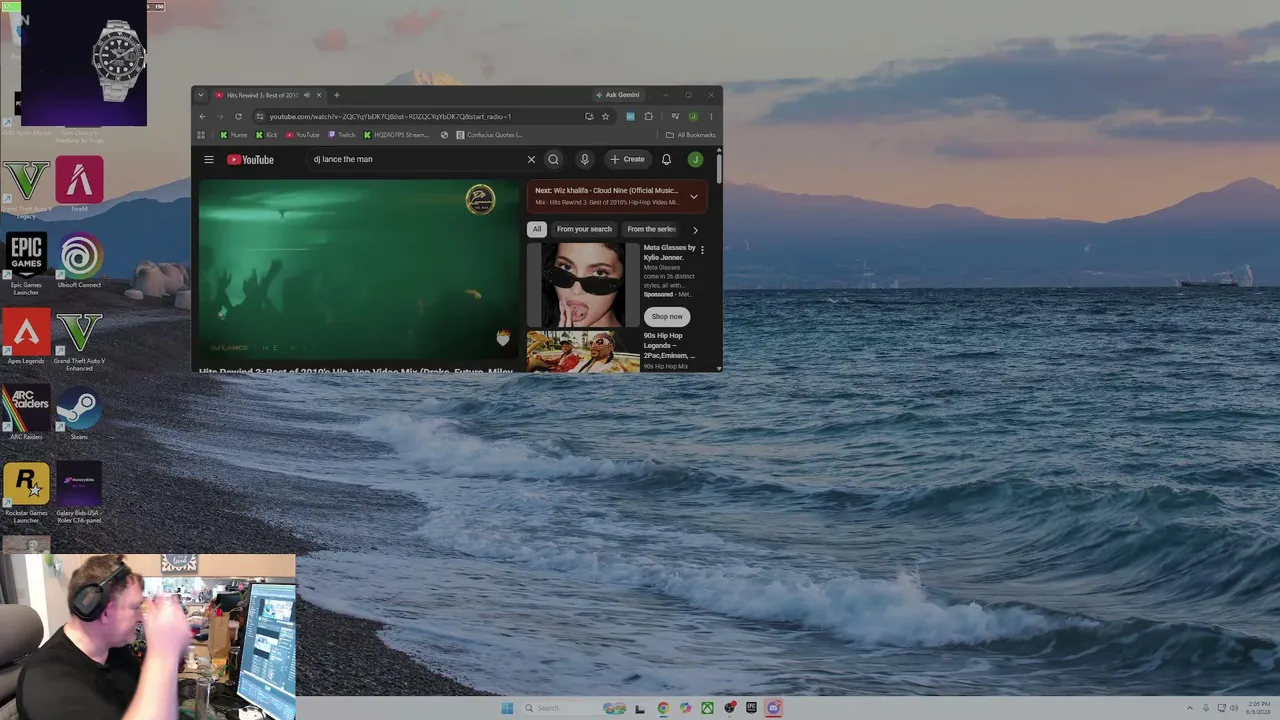Viewport: 1280px width, 720px height.
Task: Reload the page in Chrome
Action: click(238, 116)
